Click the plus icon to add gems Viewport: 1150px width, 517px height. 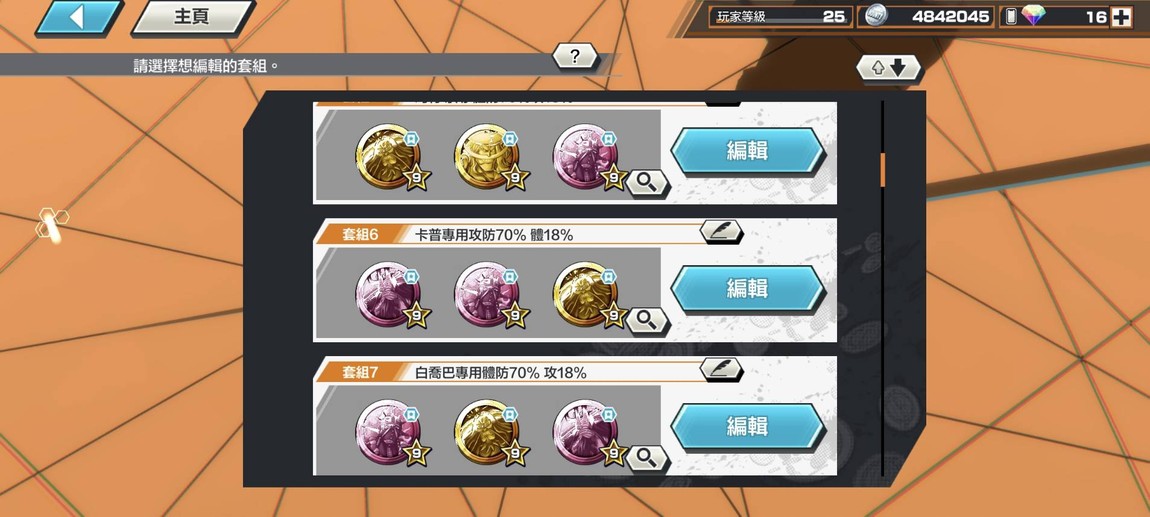click(1121, 17)
